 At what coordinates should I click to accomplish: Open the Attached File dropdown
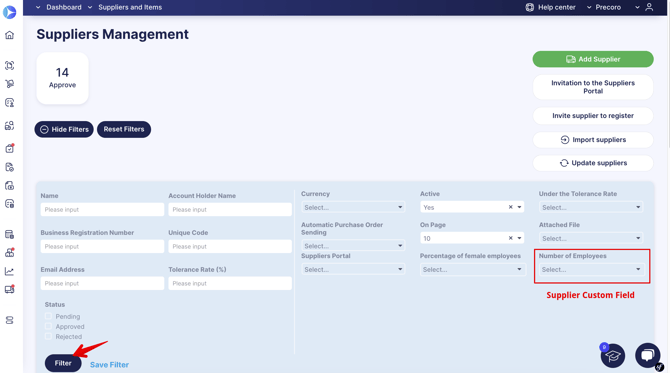coord(591,238)
